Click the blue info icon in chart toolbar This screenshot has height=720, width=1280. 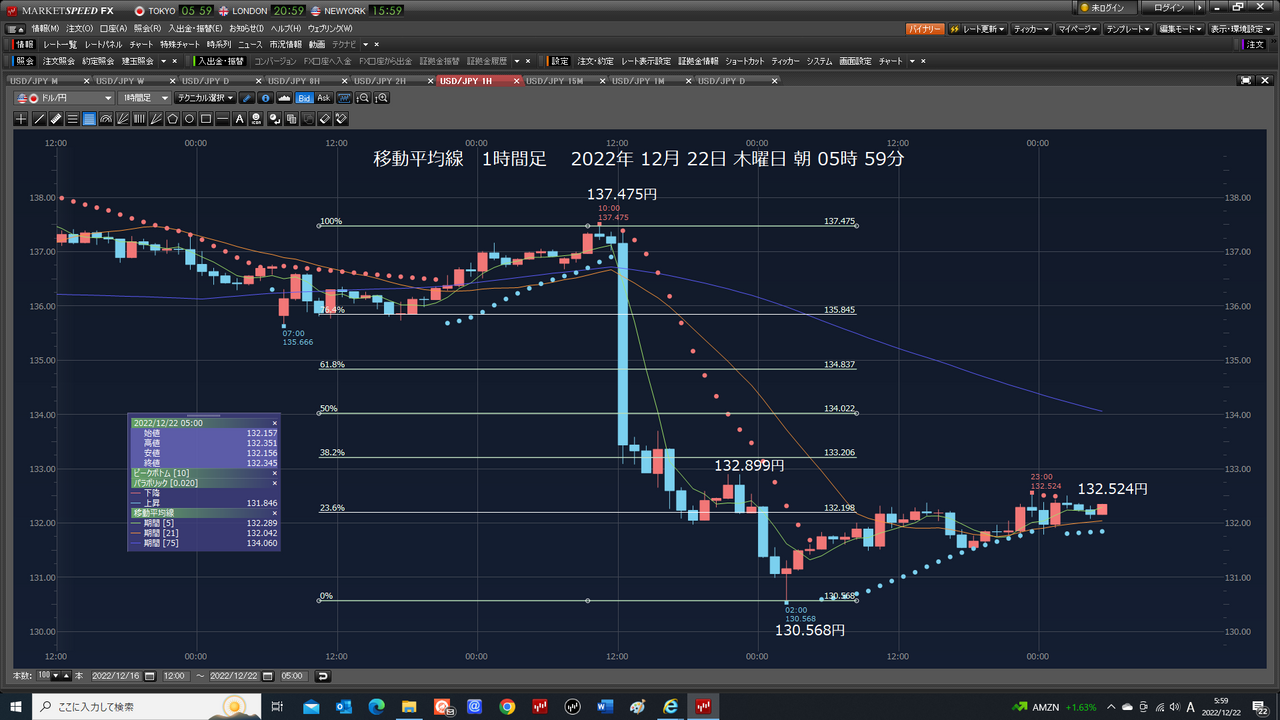(x=265, y=98)
